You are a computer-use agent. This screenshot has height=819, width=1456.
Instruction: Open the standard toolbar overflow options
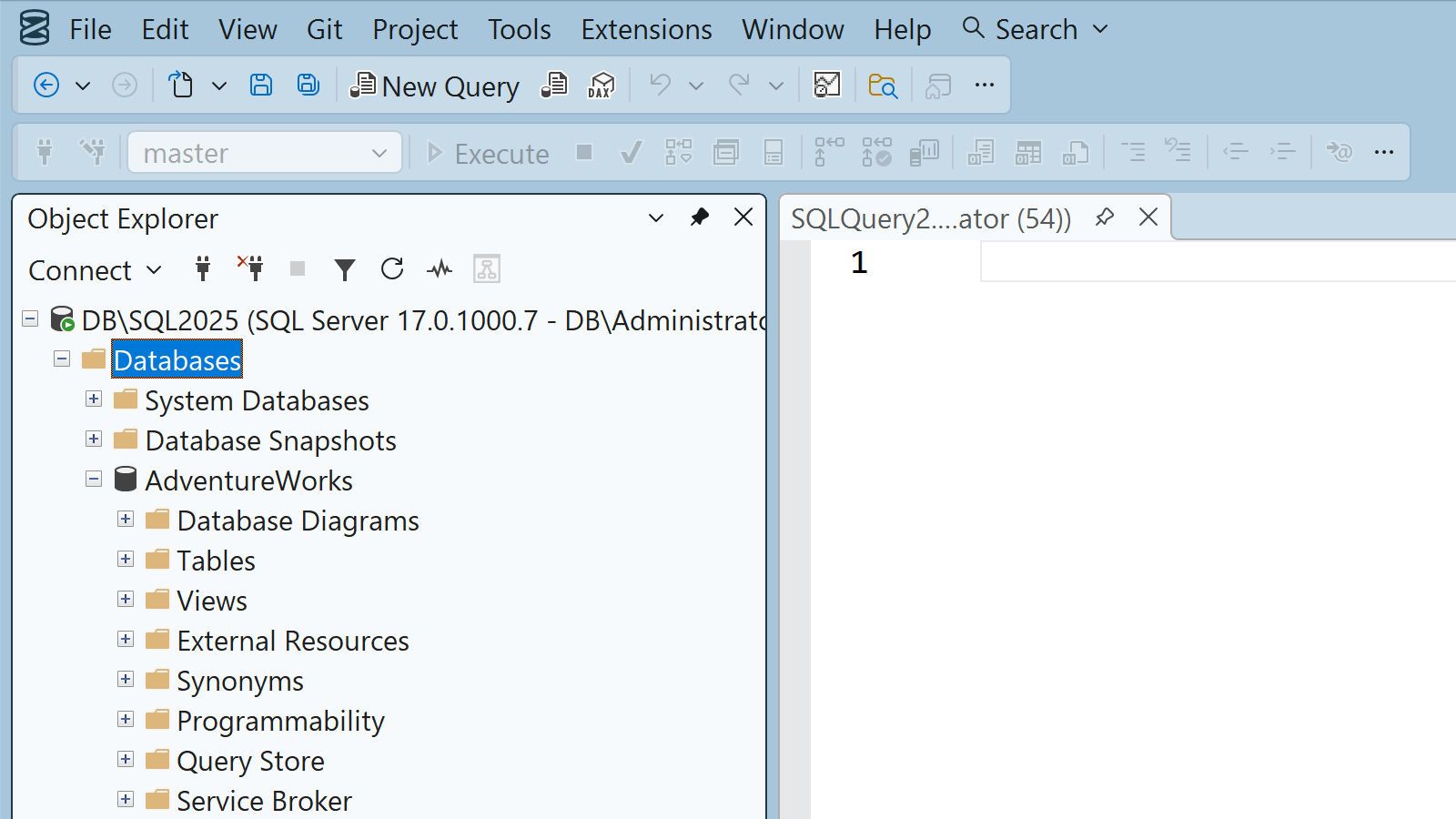985,86
